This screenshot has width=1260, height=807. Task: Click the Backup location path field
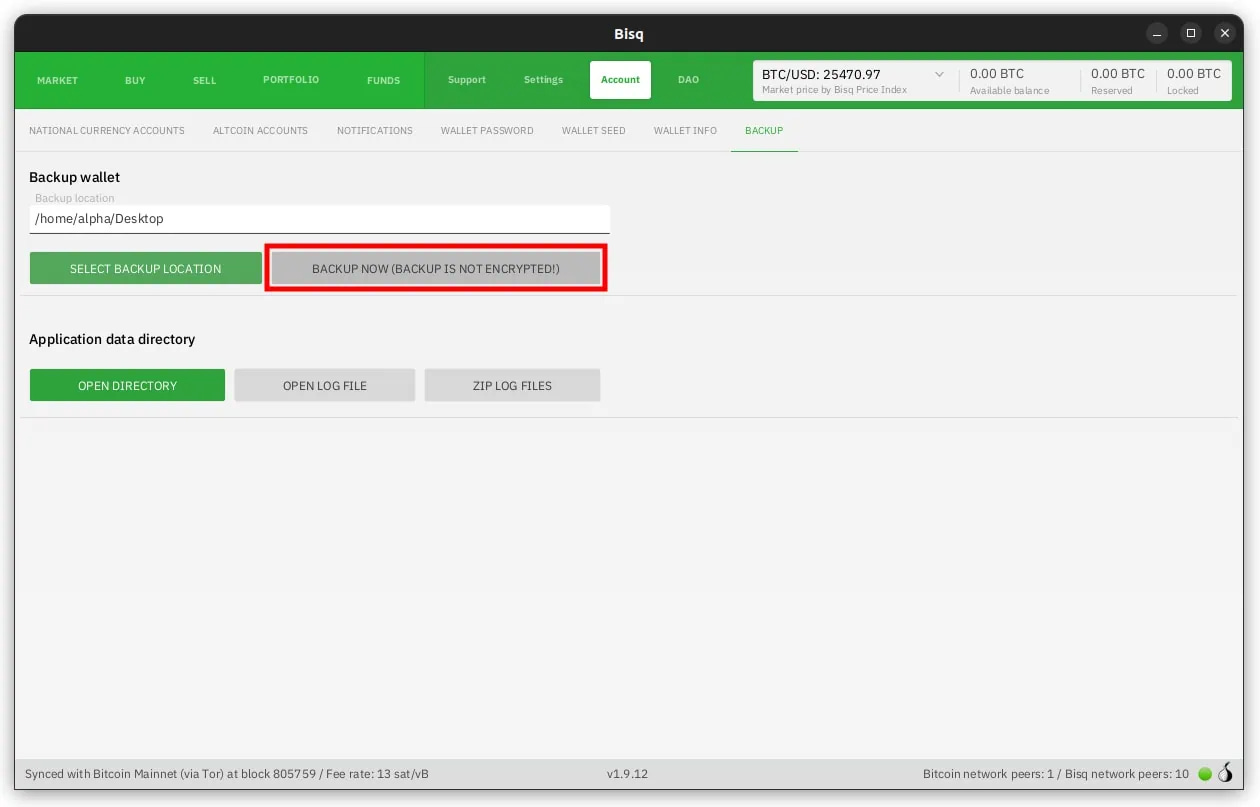[319, 219]
